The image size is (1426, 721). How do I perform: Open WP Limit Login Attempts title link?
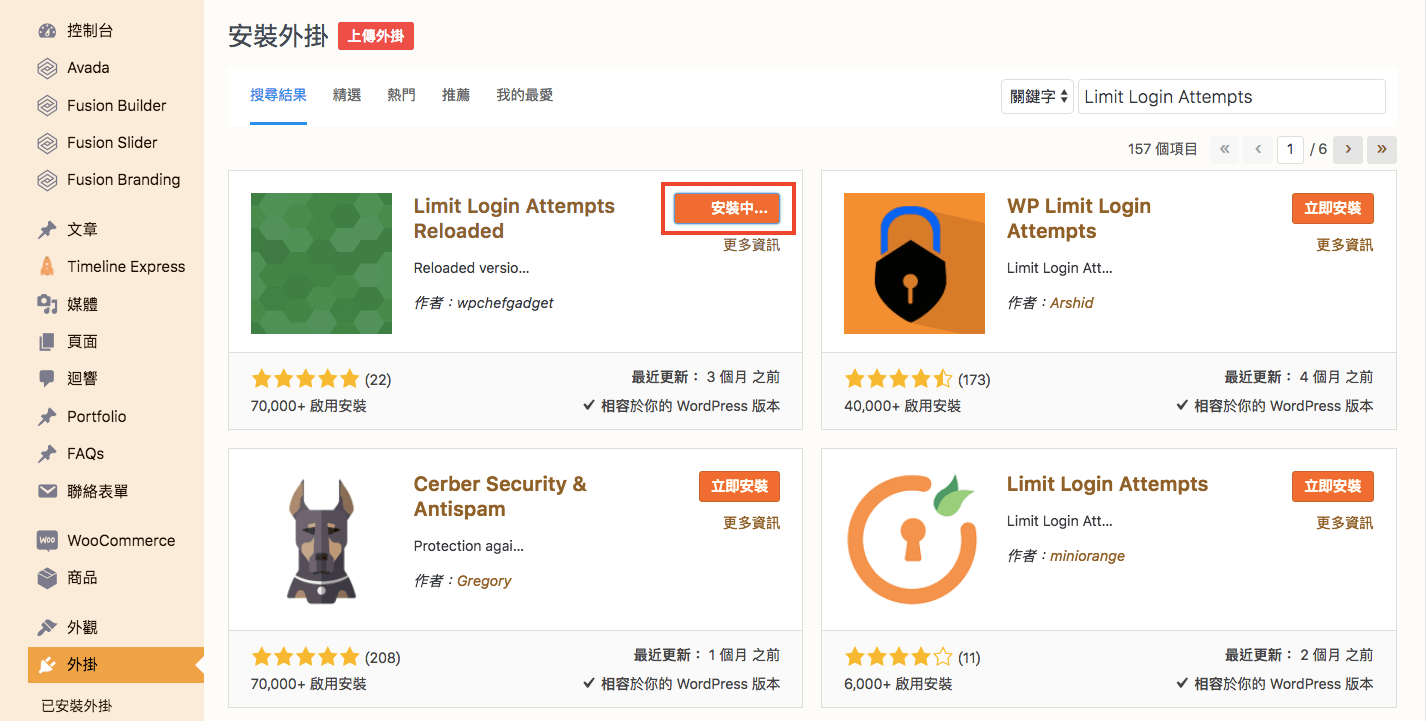coord(1079,218)
